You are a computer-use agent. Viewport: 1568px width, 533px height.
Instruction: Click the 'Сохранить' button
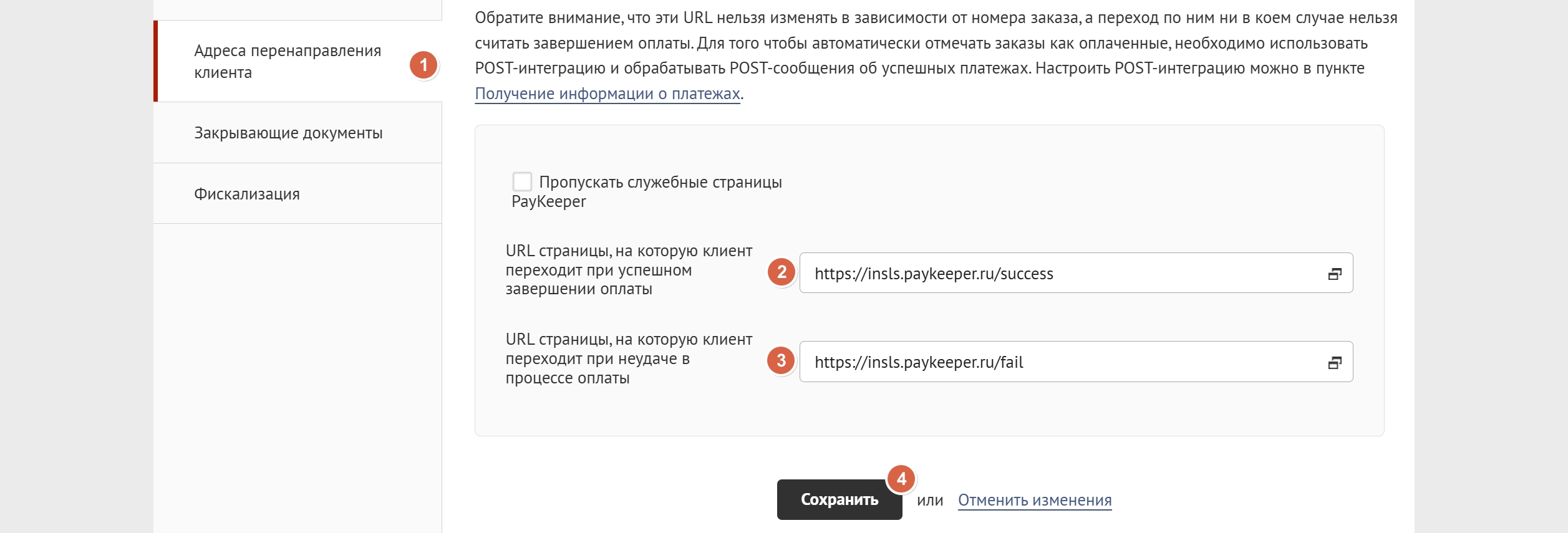pos(840,499)
